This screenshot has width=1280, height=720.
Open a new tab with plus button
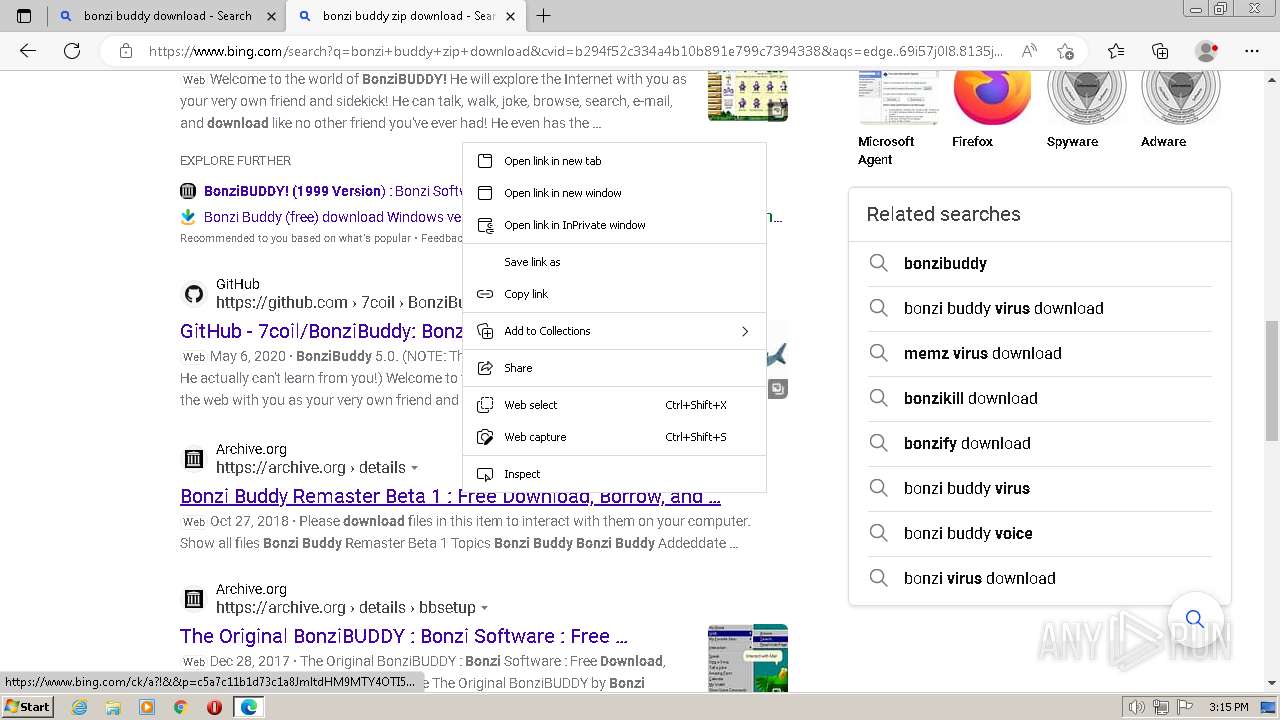pos(543,16)
